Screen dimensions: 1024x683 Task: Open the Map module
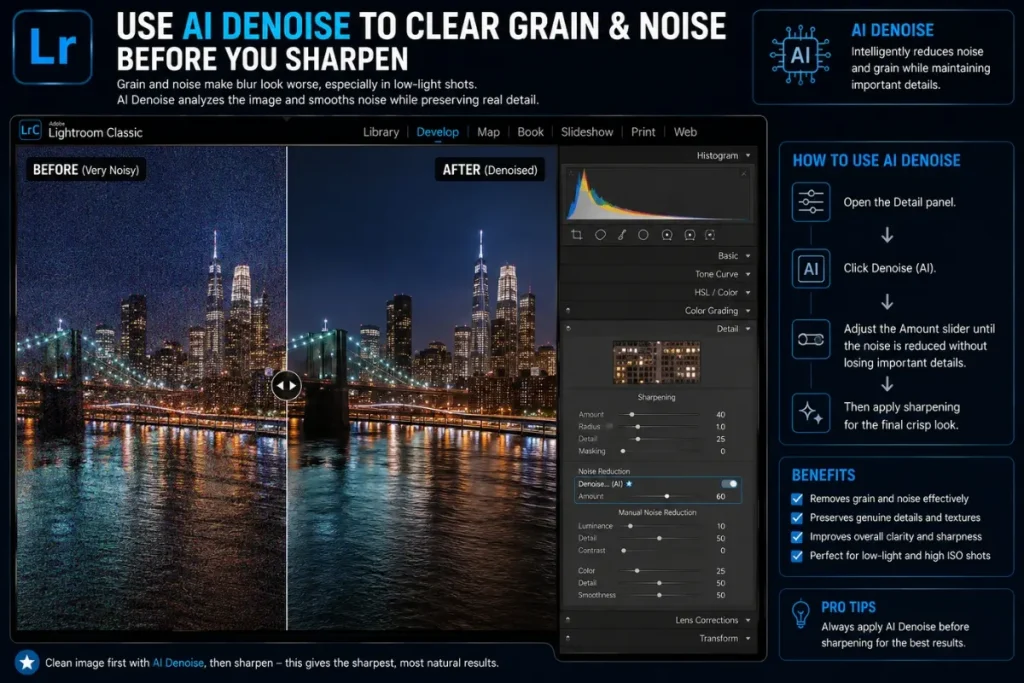[488, 132]
